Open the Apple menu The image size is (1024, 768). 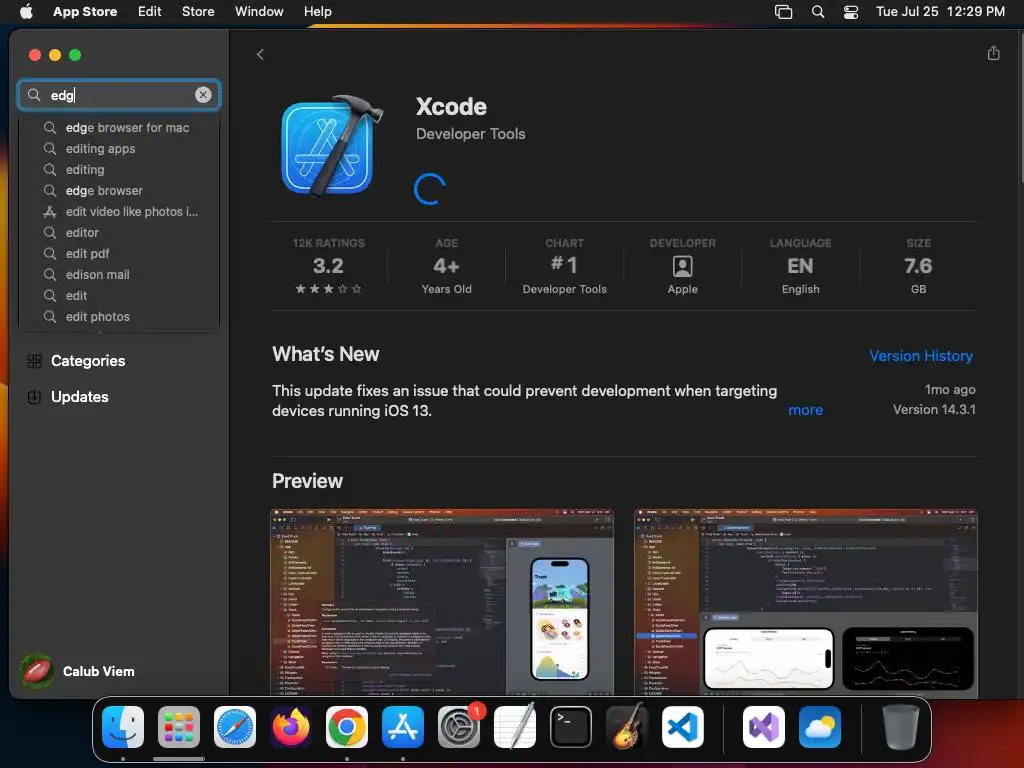pyautogui.click(x=26, y=11)
